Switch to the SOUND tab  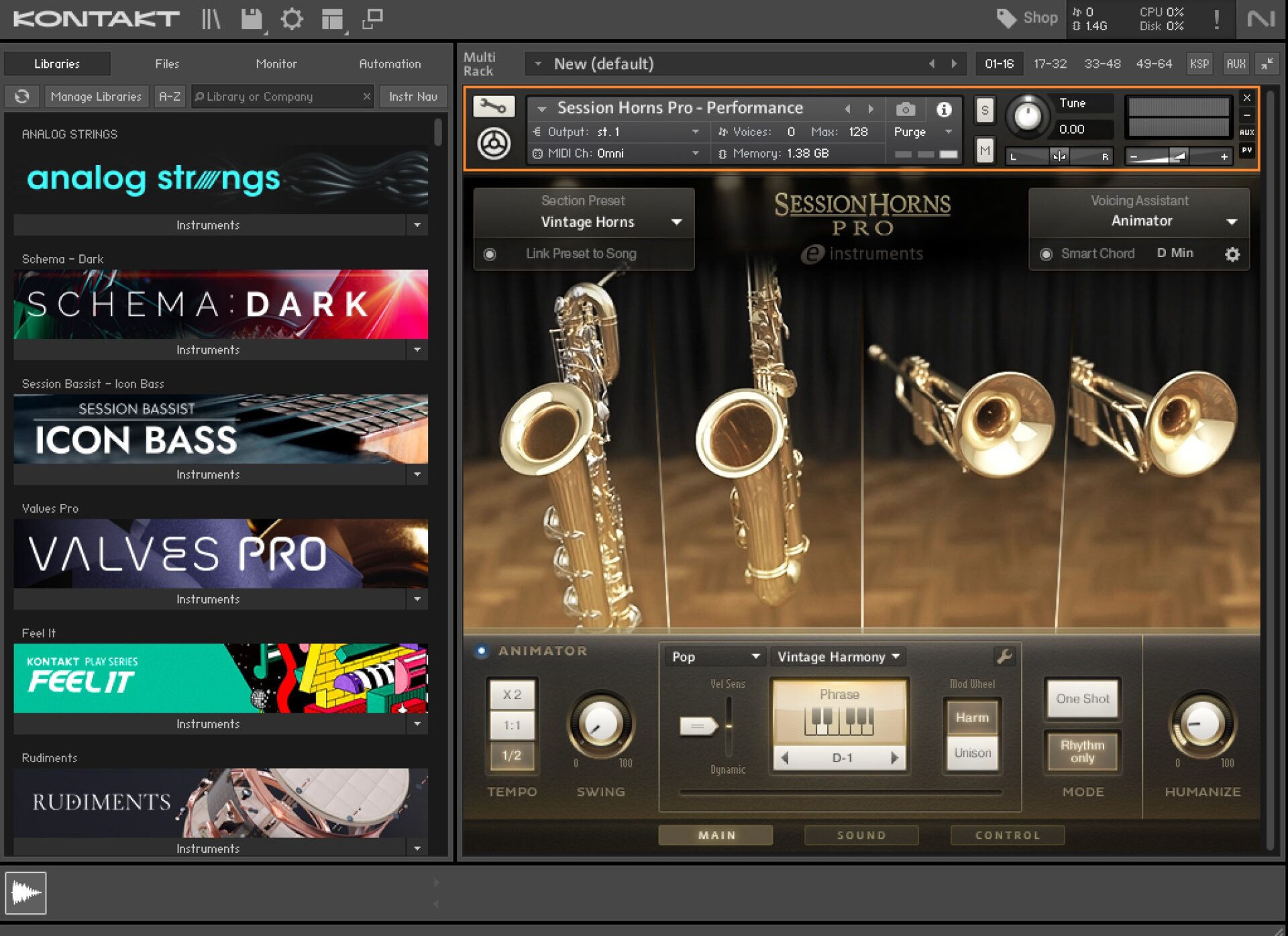(x=861, y=835)
